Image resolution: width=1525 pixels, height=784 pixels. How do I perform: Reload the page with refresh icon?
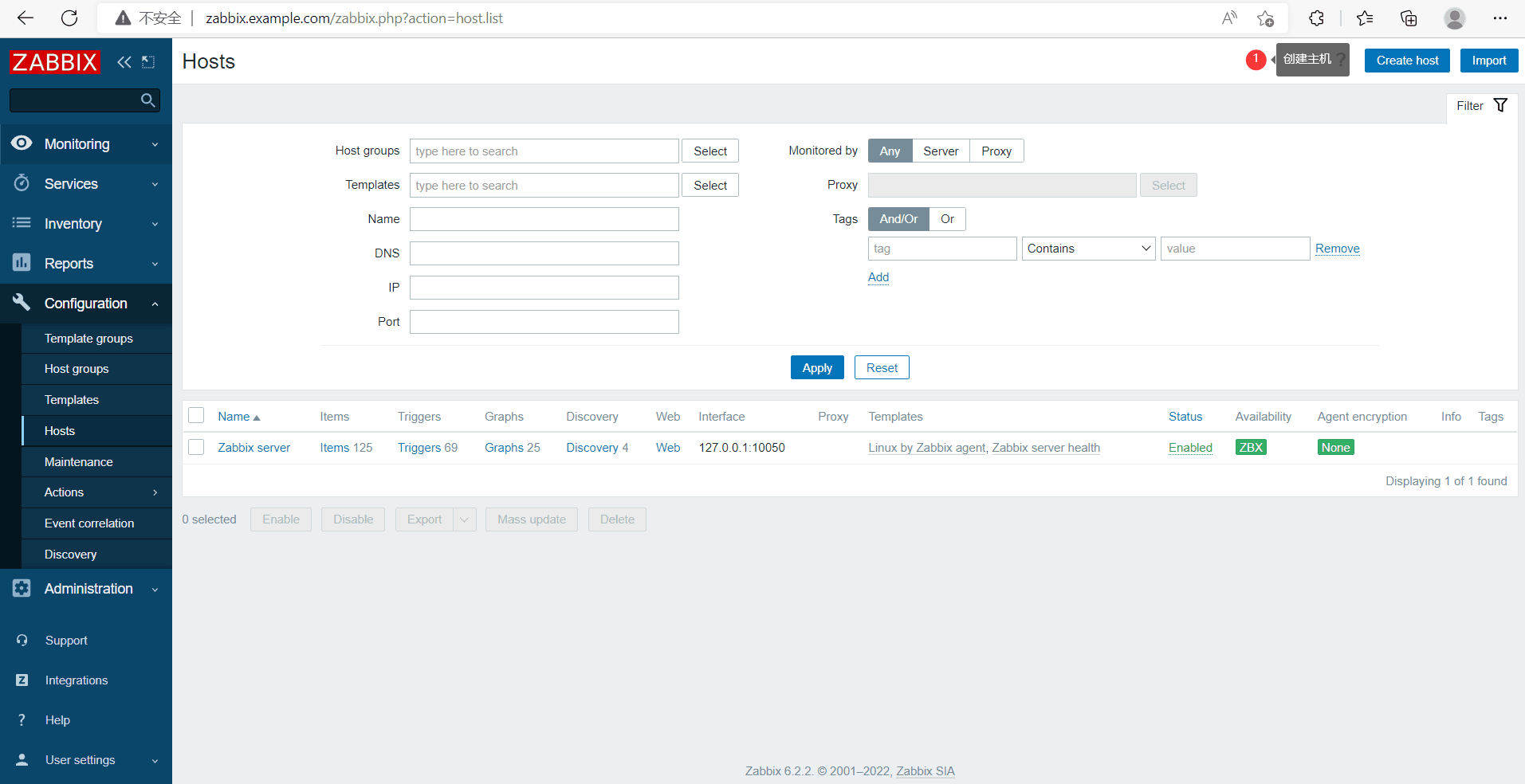click(69, 18)
